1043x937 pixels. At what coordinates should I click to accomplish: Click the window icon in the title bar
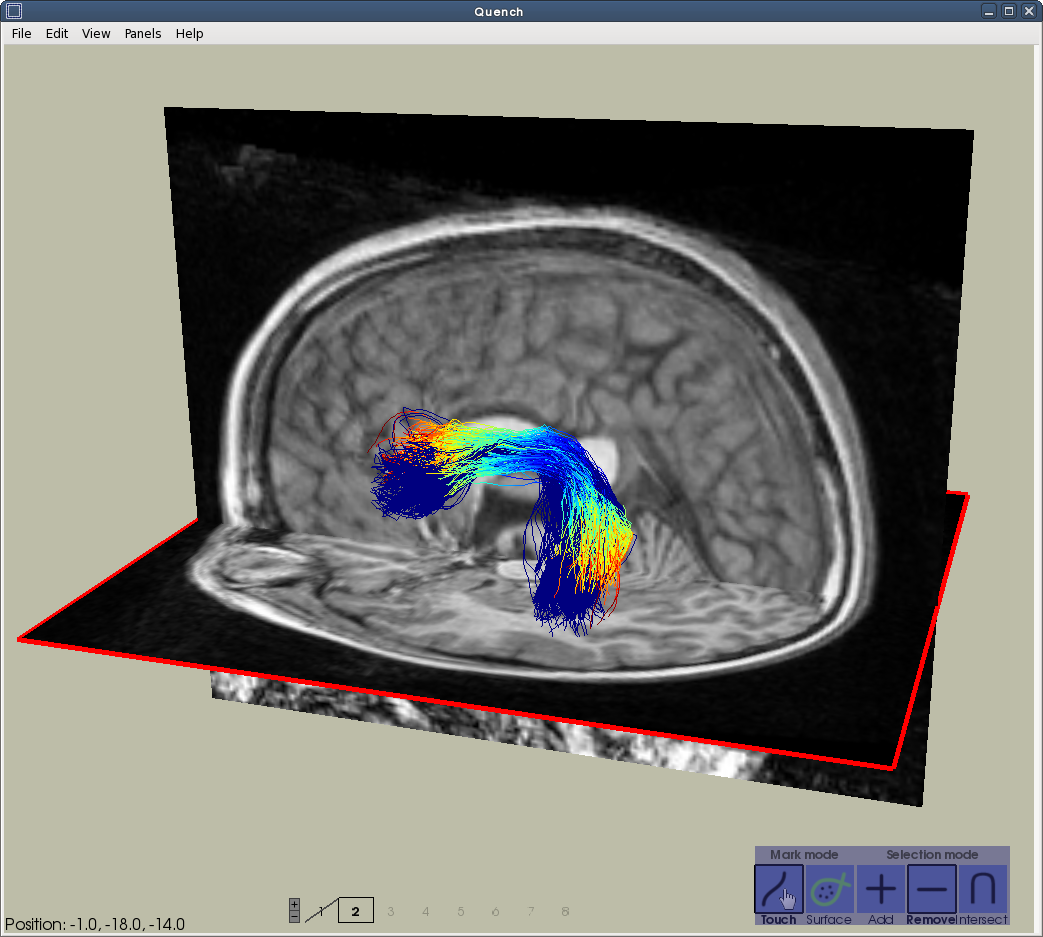14,11
